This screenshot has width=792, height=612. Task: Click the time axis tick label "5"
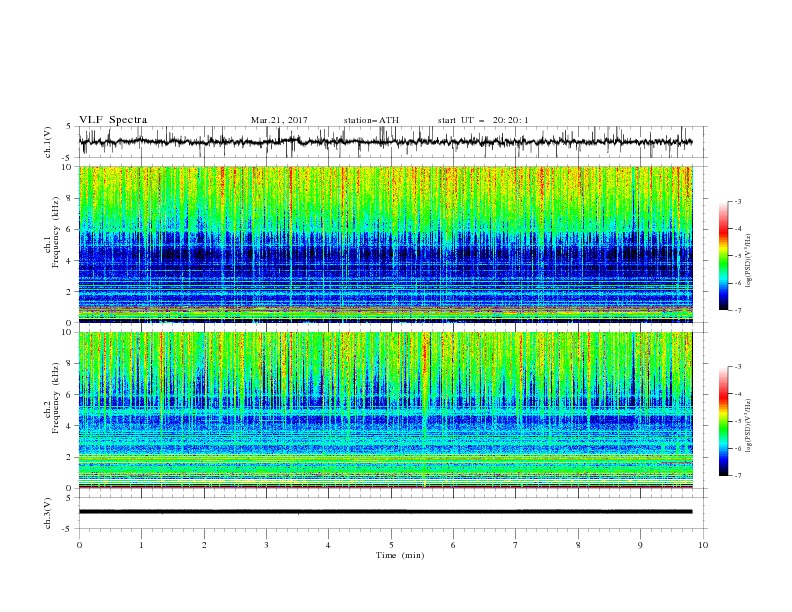(x=391, y=545)
